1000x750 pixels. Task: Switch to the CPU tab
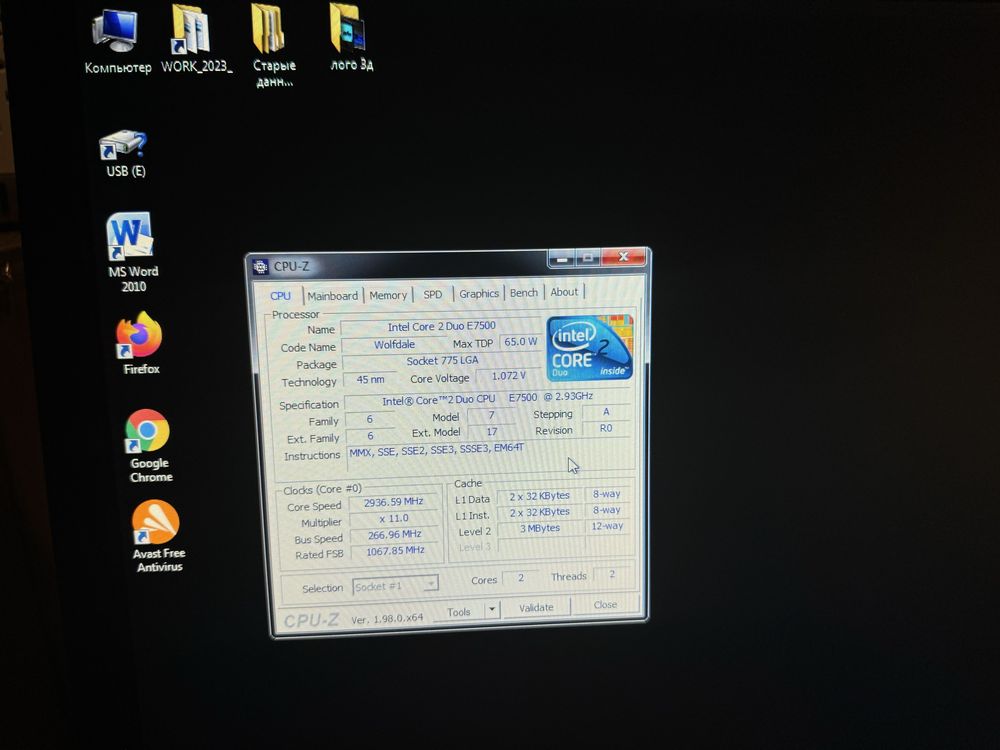tap(280, 296)
